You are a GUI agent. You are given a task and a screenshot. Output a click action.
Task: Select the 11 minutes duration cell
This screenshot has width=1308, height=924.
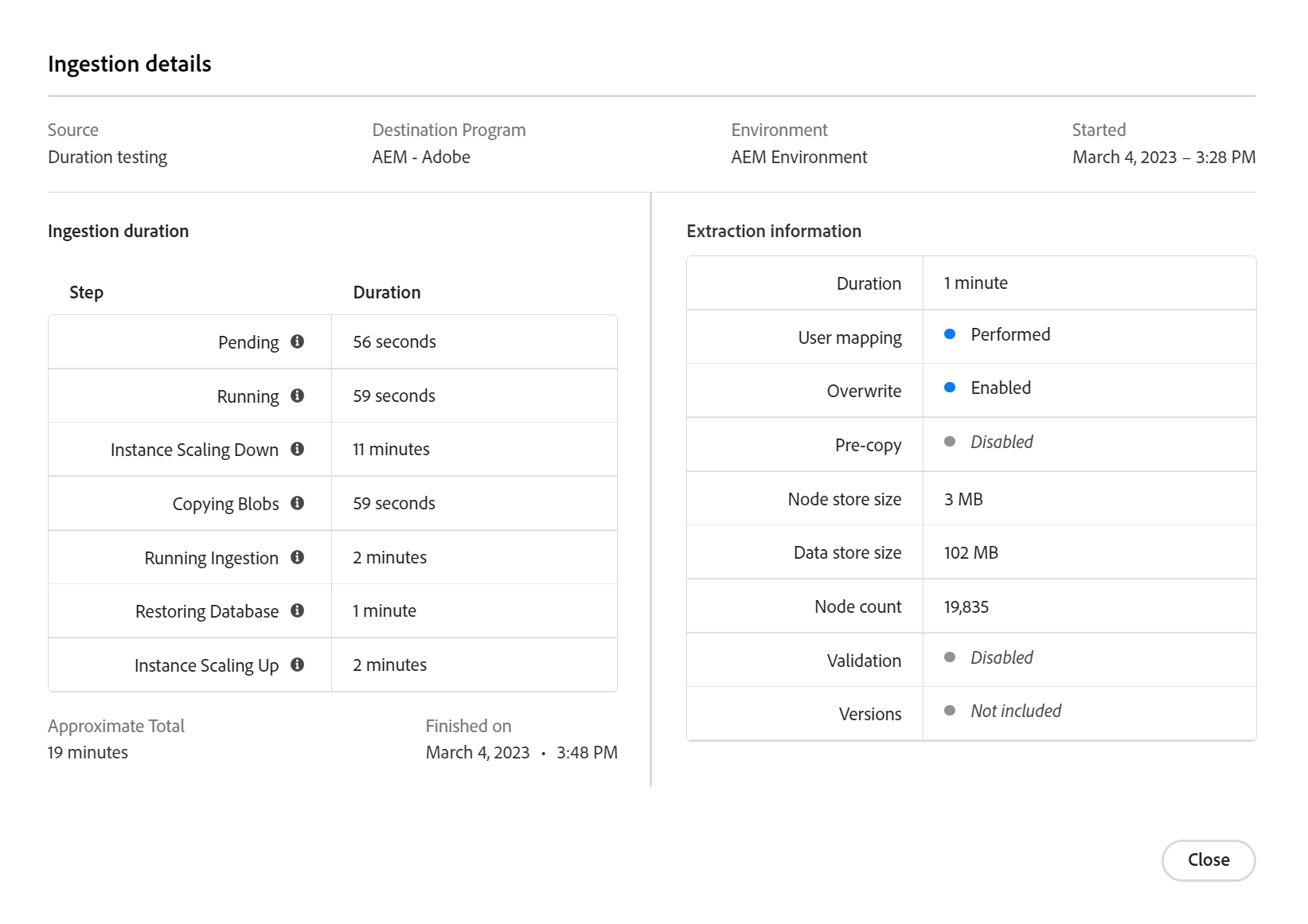click(x=391, y=449)
